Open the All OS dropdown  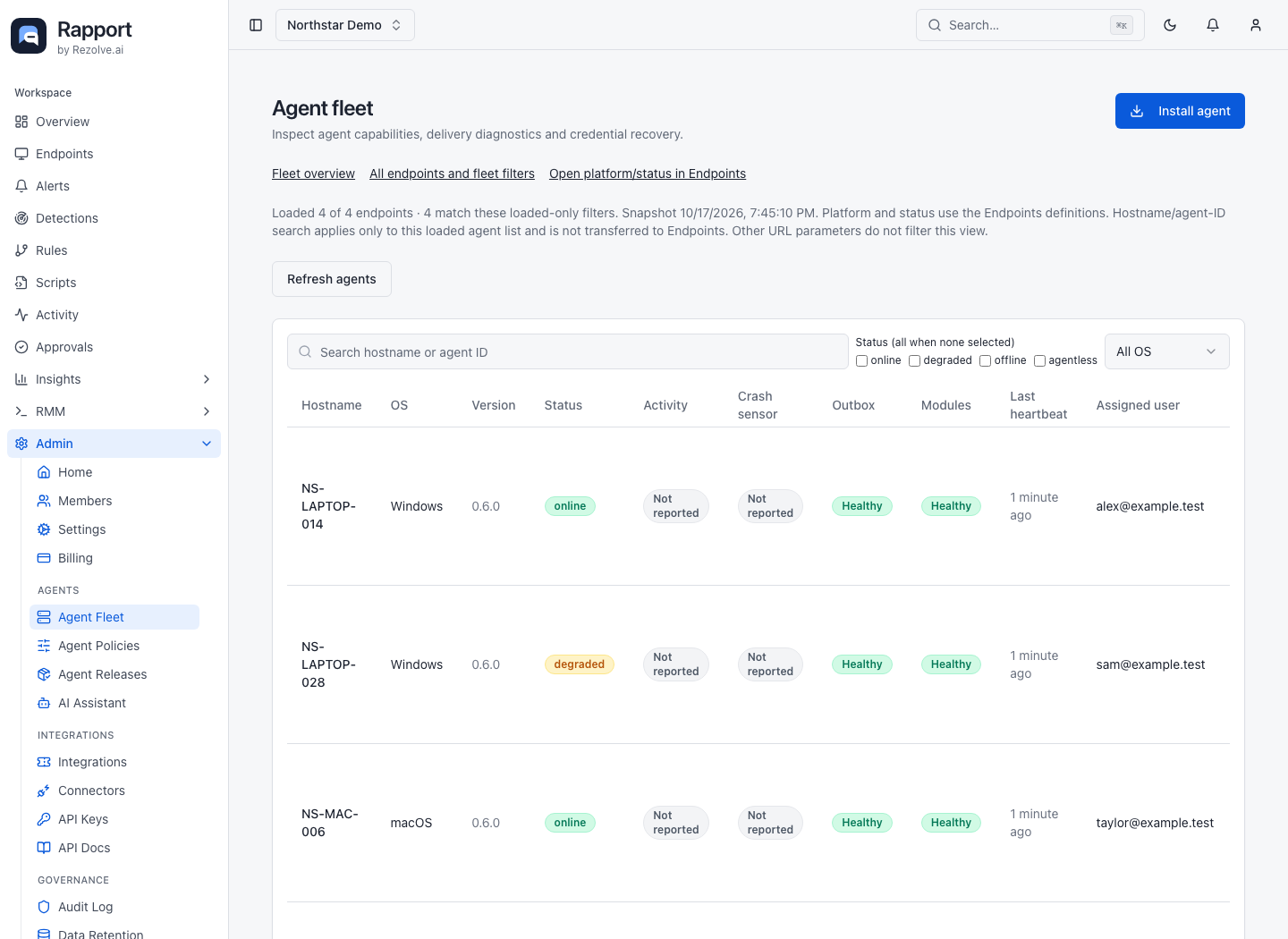1166,351
